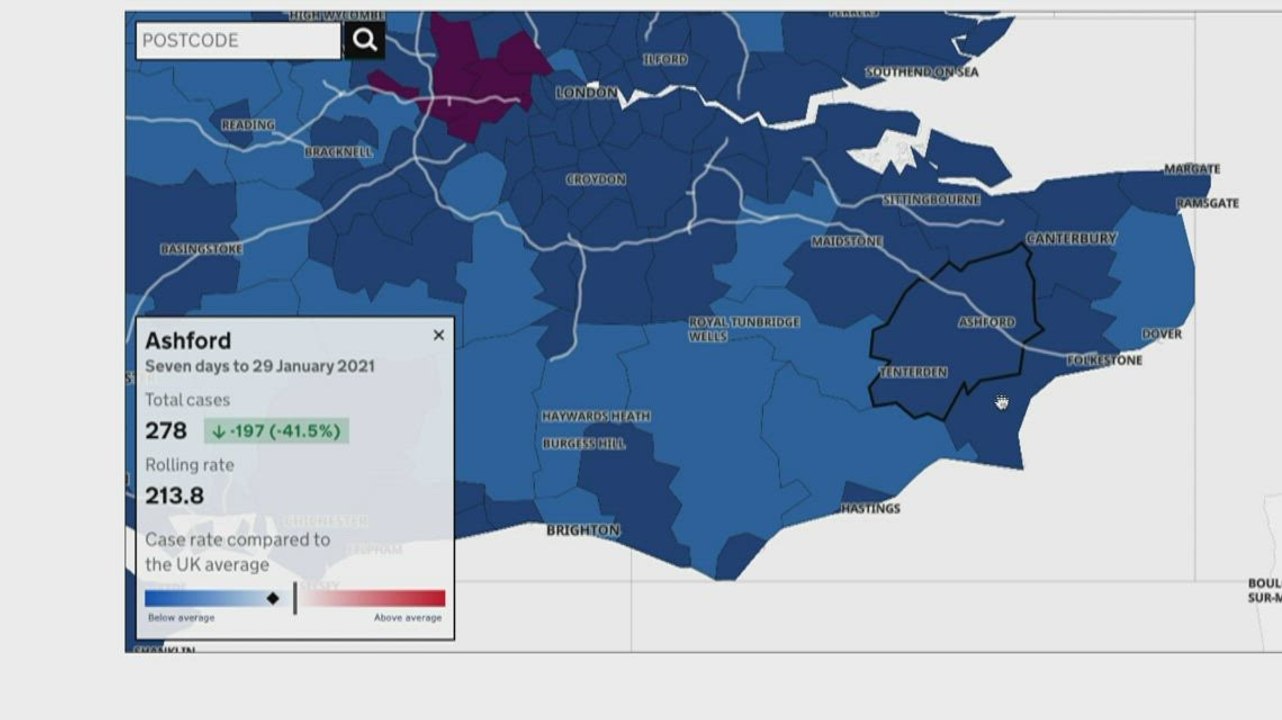1282x720 pixels.
Task: Click the case rate comparison scale bar
Action: (x=295, y=598)
